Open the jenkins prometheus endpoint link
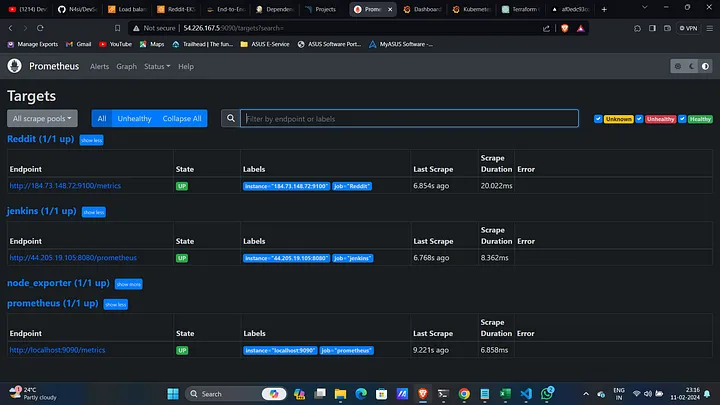 pyautogui.click(x=73, y=258)
